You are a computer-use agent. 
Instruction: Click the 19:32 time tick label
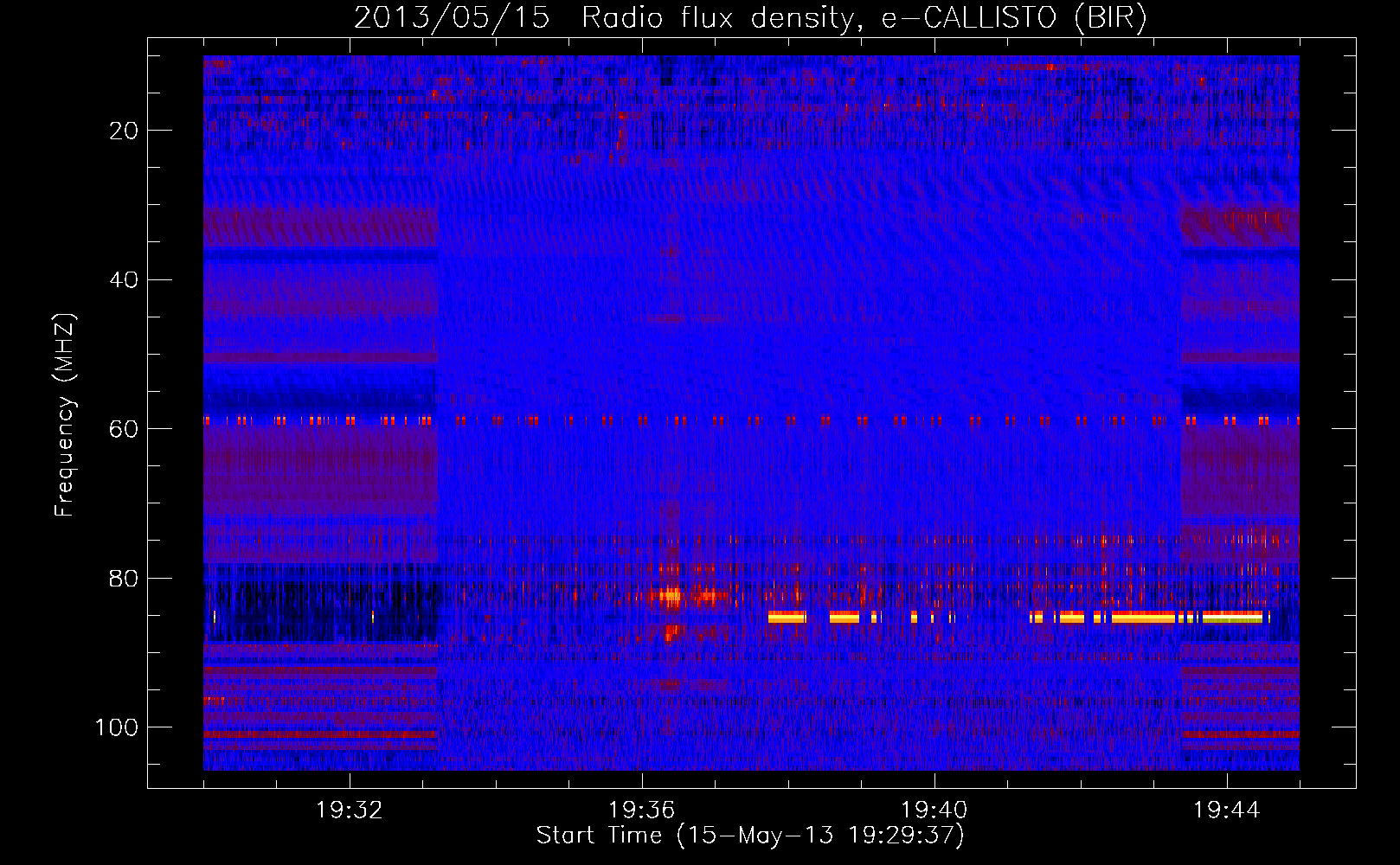point(350,811)
